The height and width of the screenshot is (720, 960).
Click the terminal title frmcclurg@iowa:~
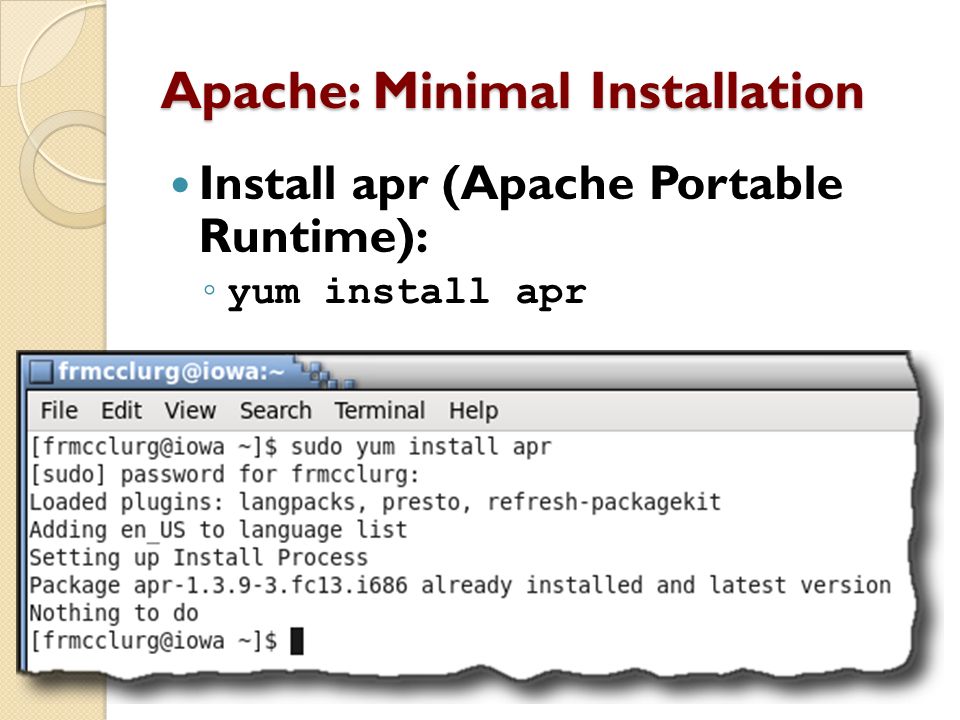point(171,371)
